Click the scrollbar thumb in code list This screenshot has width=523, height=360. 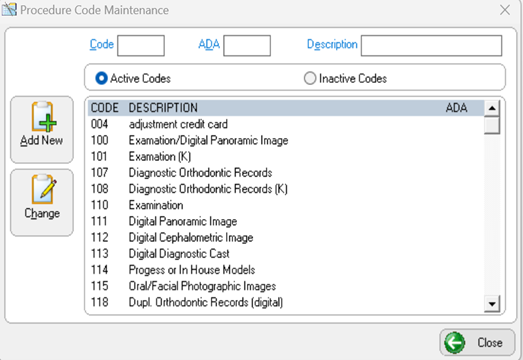point(492,125)
